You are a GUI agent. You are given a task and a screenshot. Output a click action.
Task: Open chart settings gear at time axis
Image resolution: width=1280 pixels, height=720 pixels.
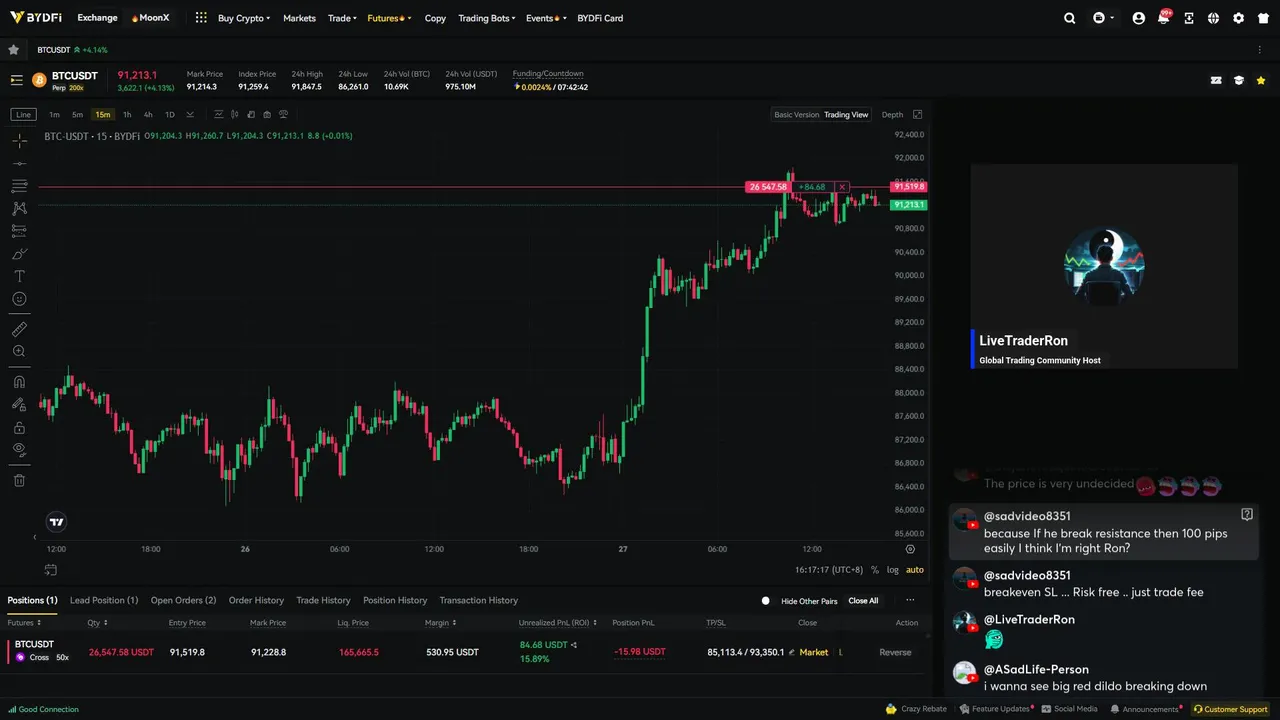tap(910, 549)
